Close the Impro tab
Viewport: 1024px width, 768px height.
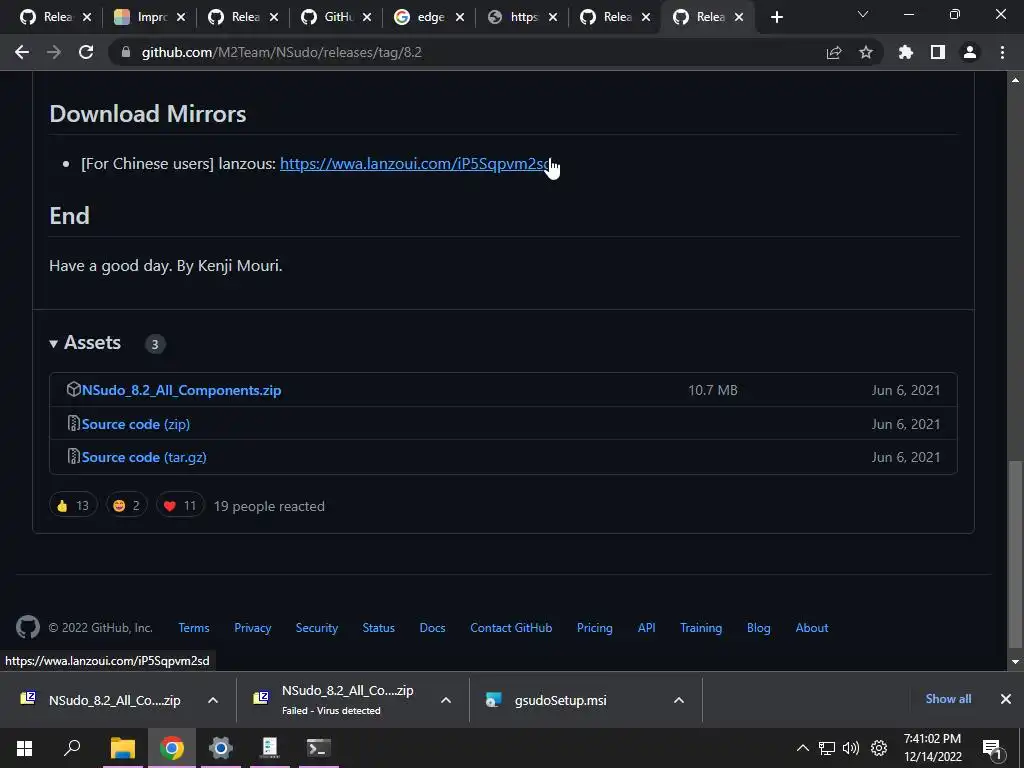[181, 18]
